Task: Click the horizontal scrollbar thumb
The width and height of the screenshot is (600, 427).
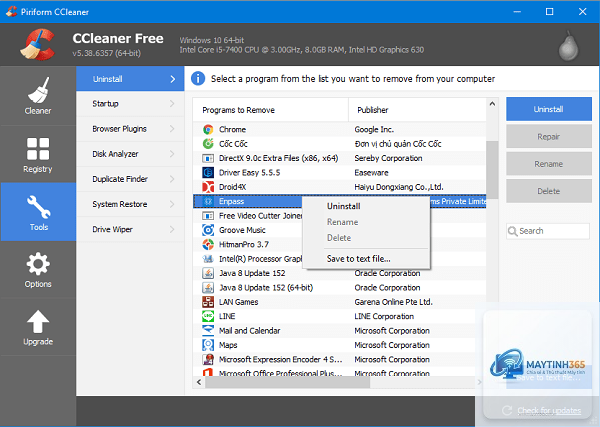Action: [x=287, y=382]
